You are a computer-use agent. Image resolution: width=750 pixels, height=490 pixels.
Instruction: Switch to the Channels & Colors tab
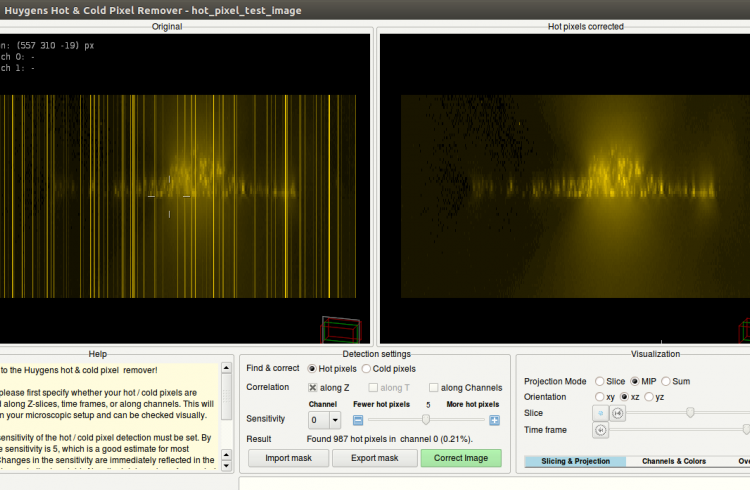click(675, 462)
